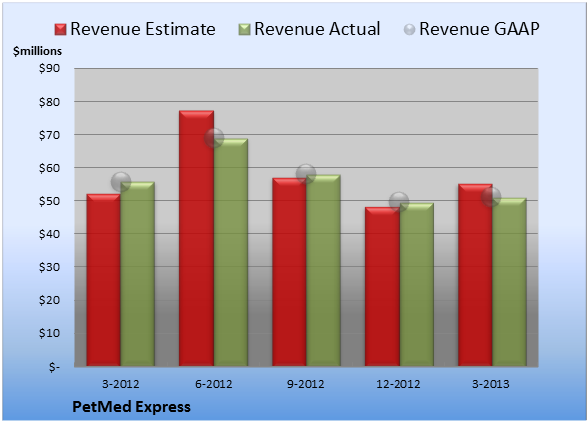Viewport: 588px width, 422px height.
Task: Select the red Estimate bar for 12-2012
Action: (382, 287)
